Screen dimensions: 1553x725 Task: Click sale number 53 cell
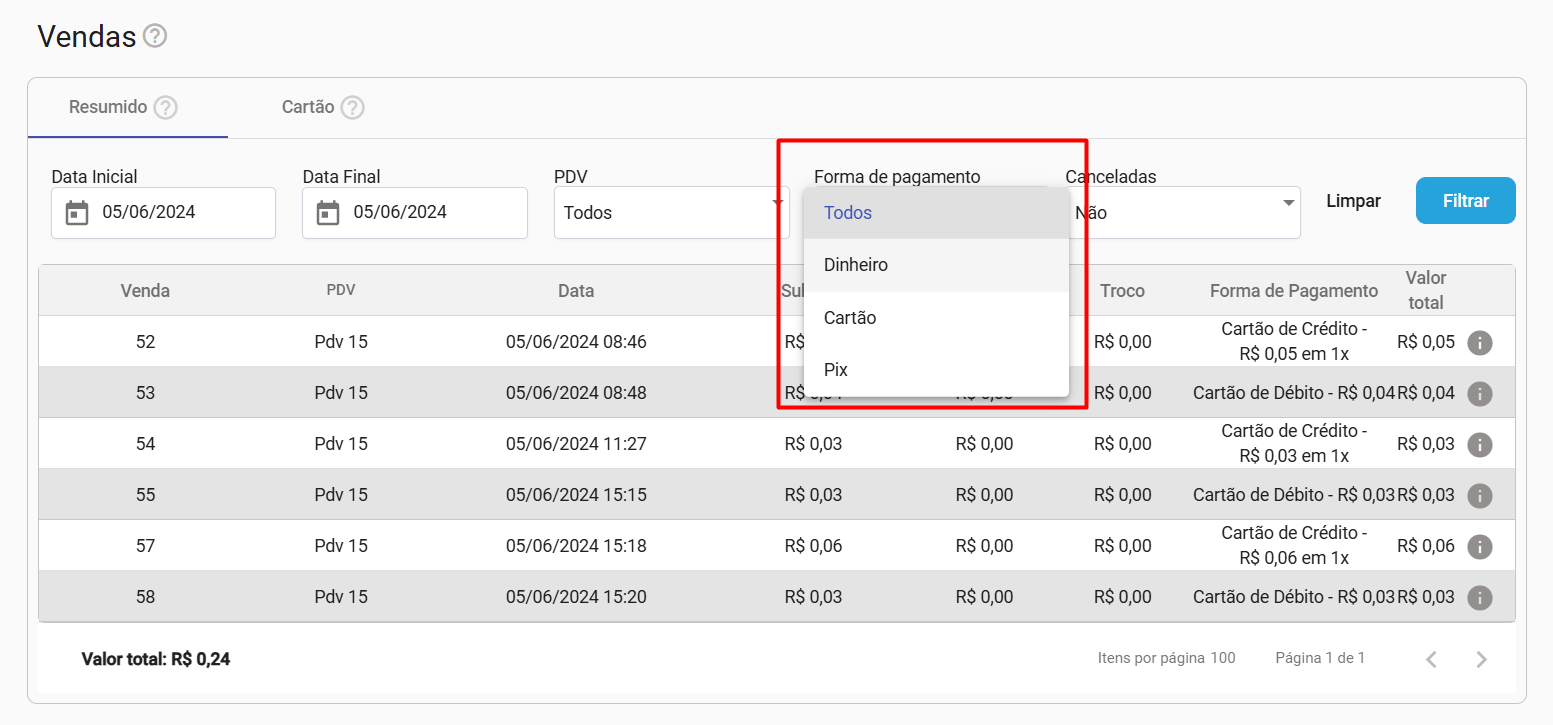(145, 393)
